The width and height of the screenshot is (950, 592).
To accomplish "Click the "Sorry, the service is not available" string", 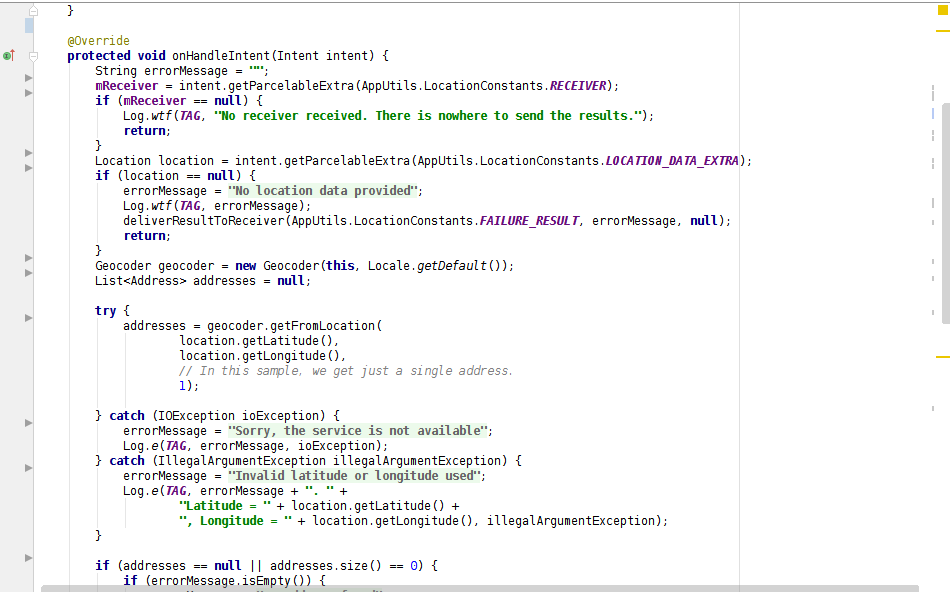I will coord(358,431).
